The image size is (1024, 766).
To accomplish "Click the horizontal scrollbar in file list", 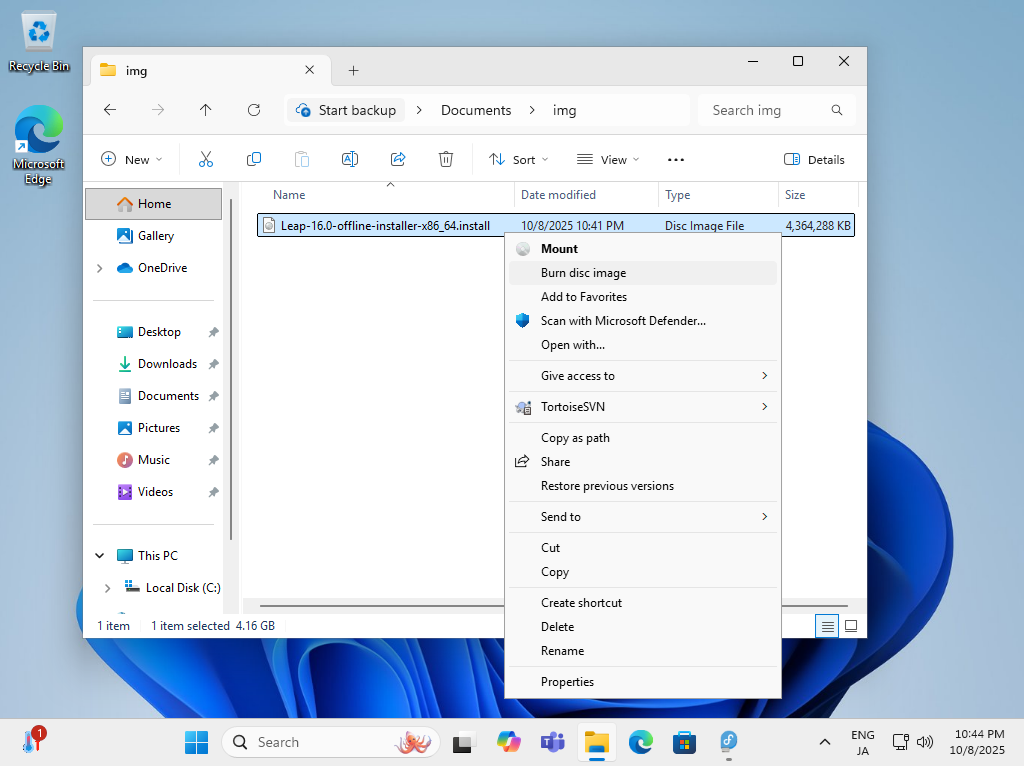I will [380, 605].
